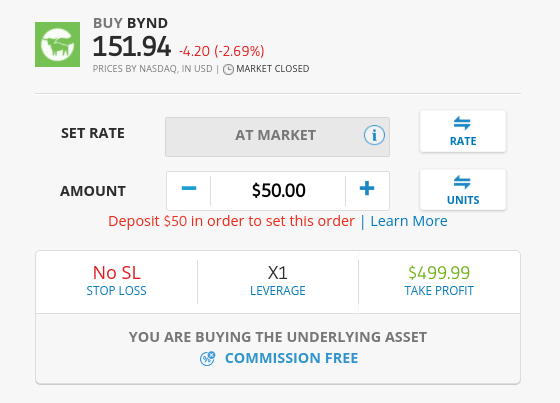Toggle the RATE switch button
Image resolution: width=560 pixels, height=403 pixels.
coord(463,132)
